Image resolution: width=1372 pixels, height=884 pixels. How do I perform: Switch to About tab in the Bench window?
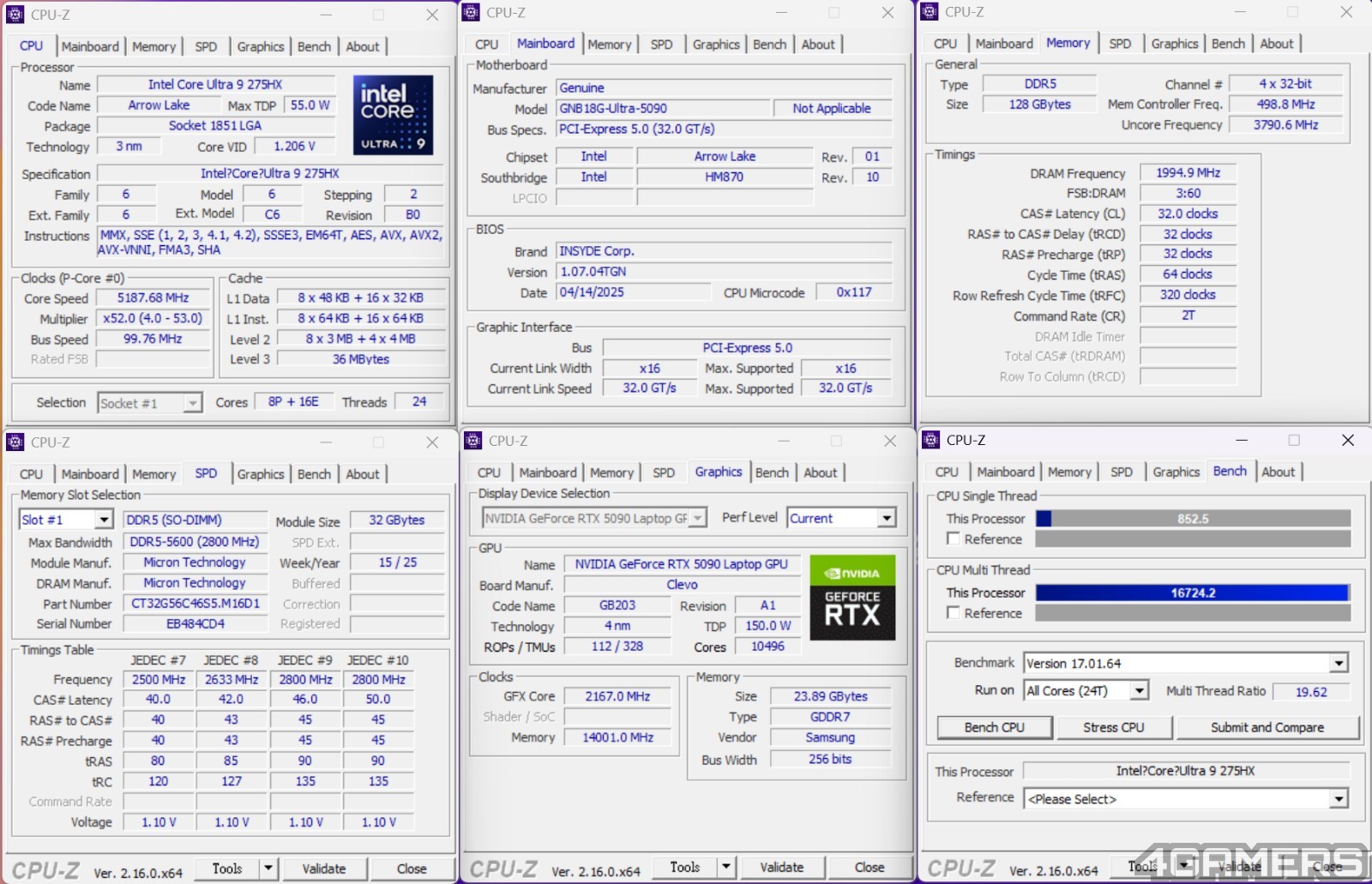pyautogui.click(x=1278, y=472)
